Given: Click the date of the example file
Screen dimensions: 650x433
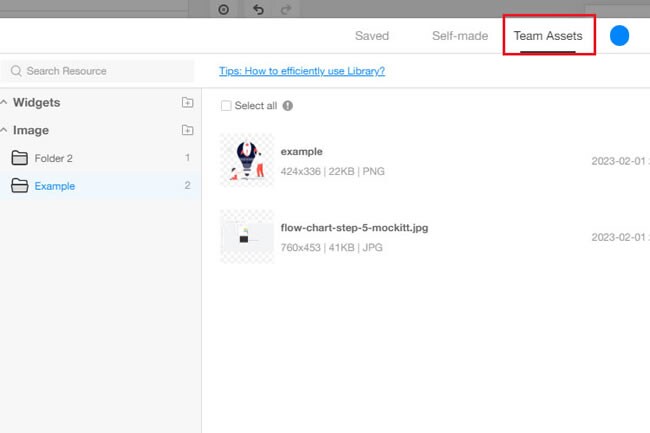Looking at the screenshot, I should [620, 161].
